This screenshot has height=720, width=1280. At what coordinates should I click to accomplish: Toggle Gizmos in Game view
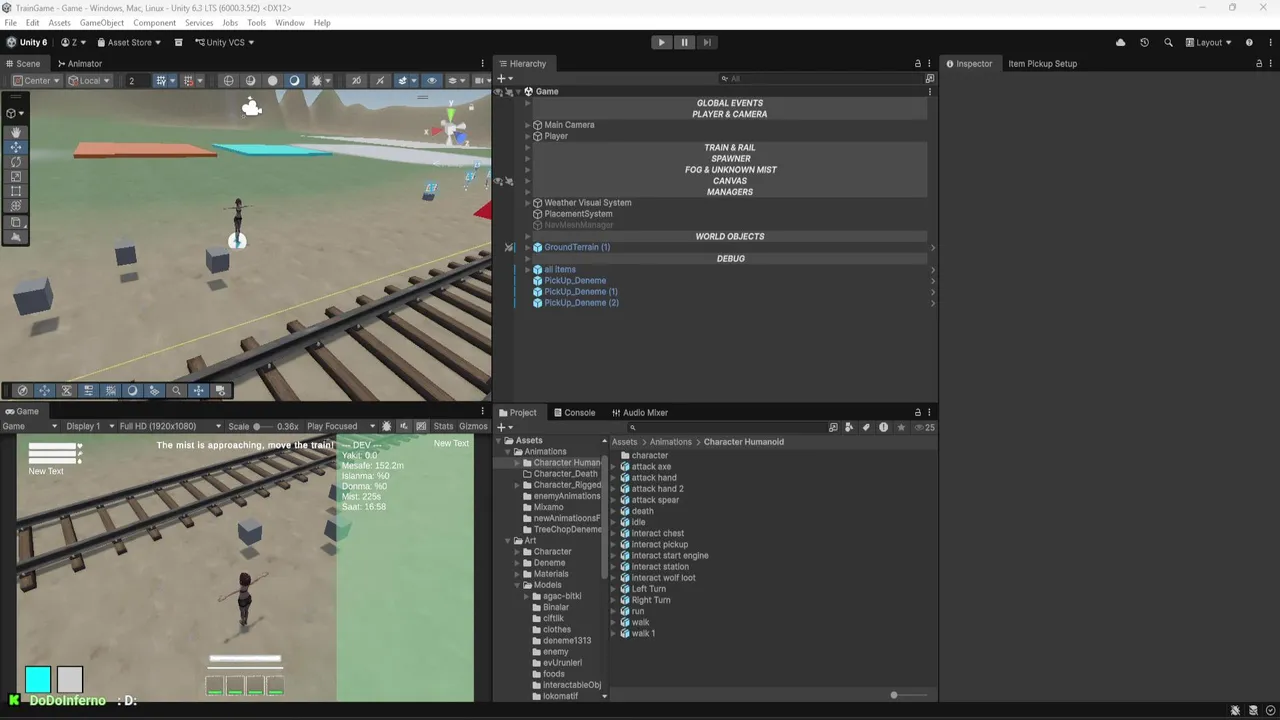(473, 426)
